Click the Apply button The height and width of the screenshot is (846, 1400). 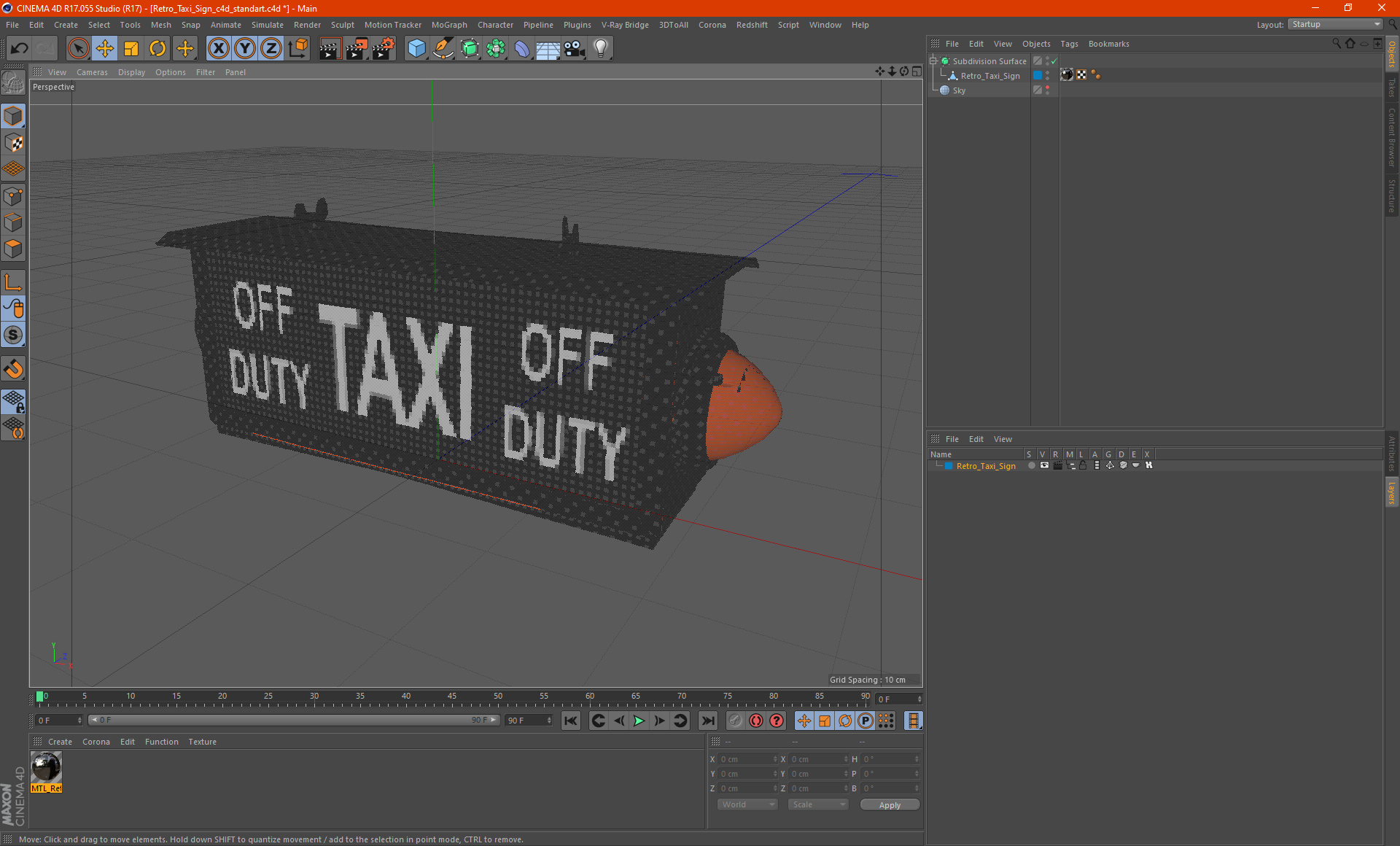point(890,805)
